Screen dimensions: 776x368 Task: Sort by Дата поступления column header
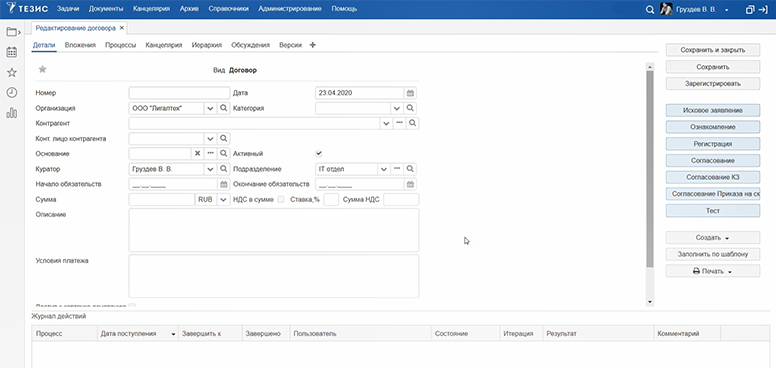138,334
